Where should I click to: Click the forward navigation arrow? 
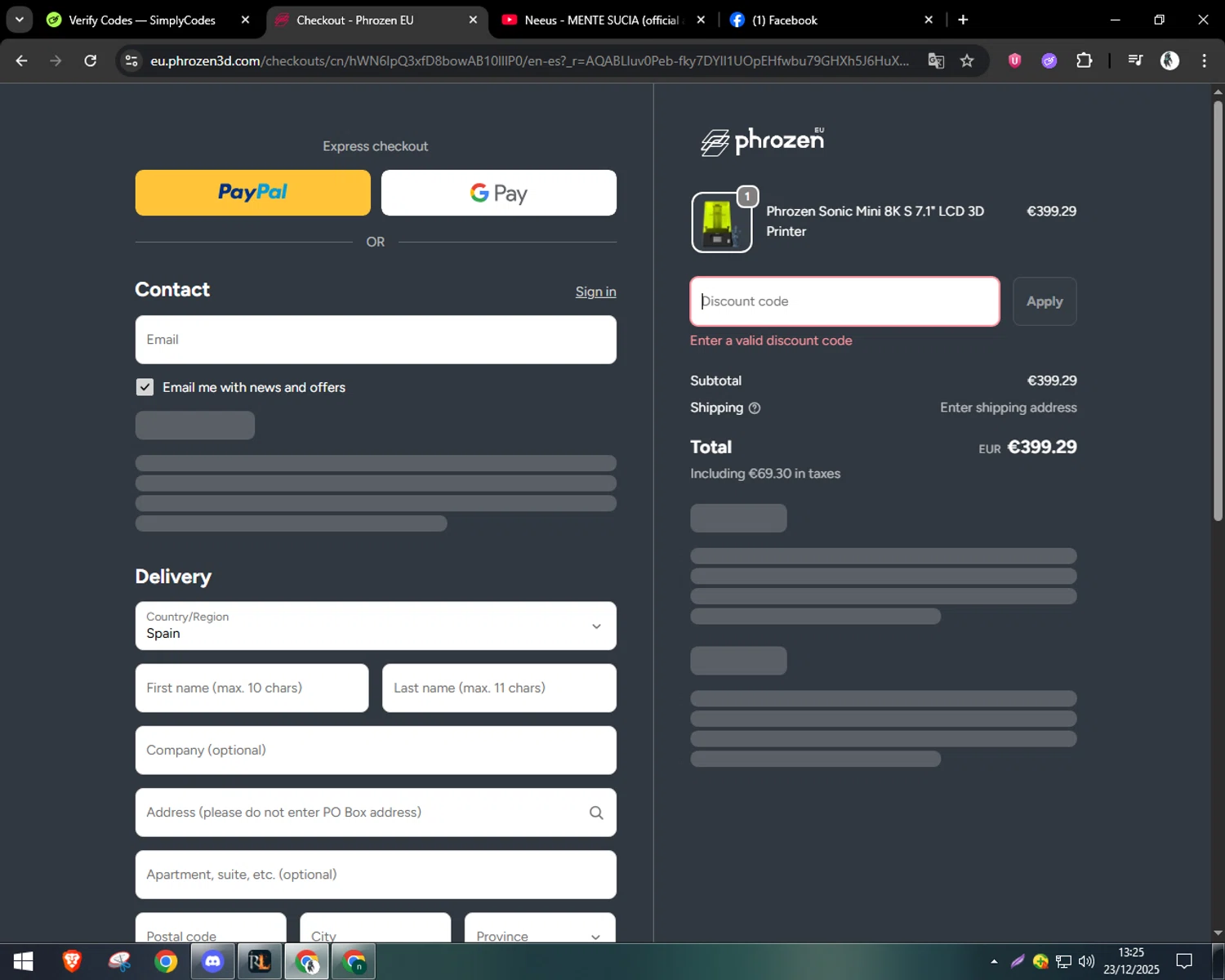(56, 60)
